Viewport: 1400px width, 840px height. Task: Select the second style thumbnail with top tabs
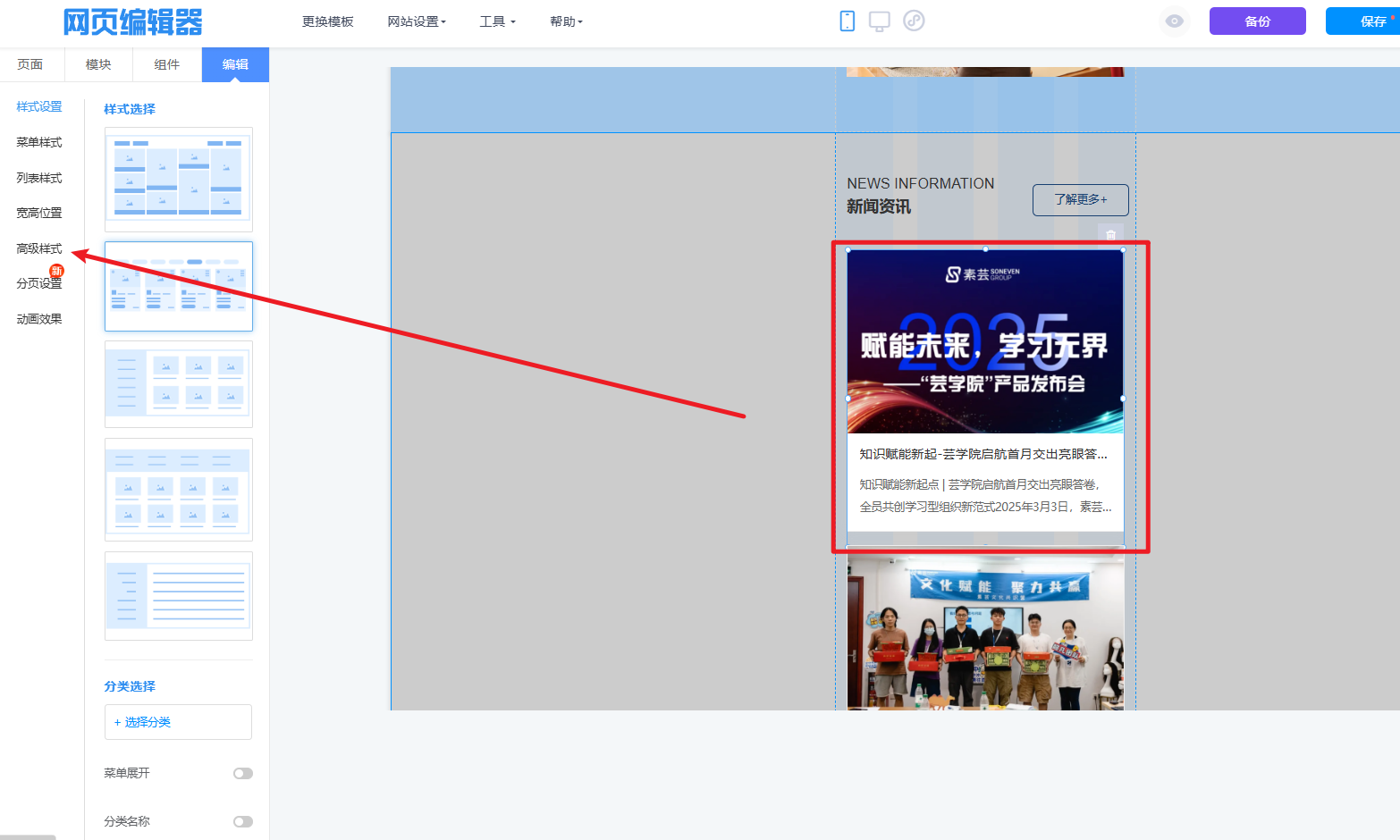tap(179, 286)
